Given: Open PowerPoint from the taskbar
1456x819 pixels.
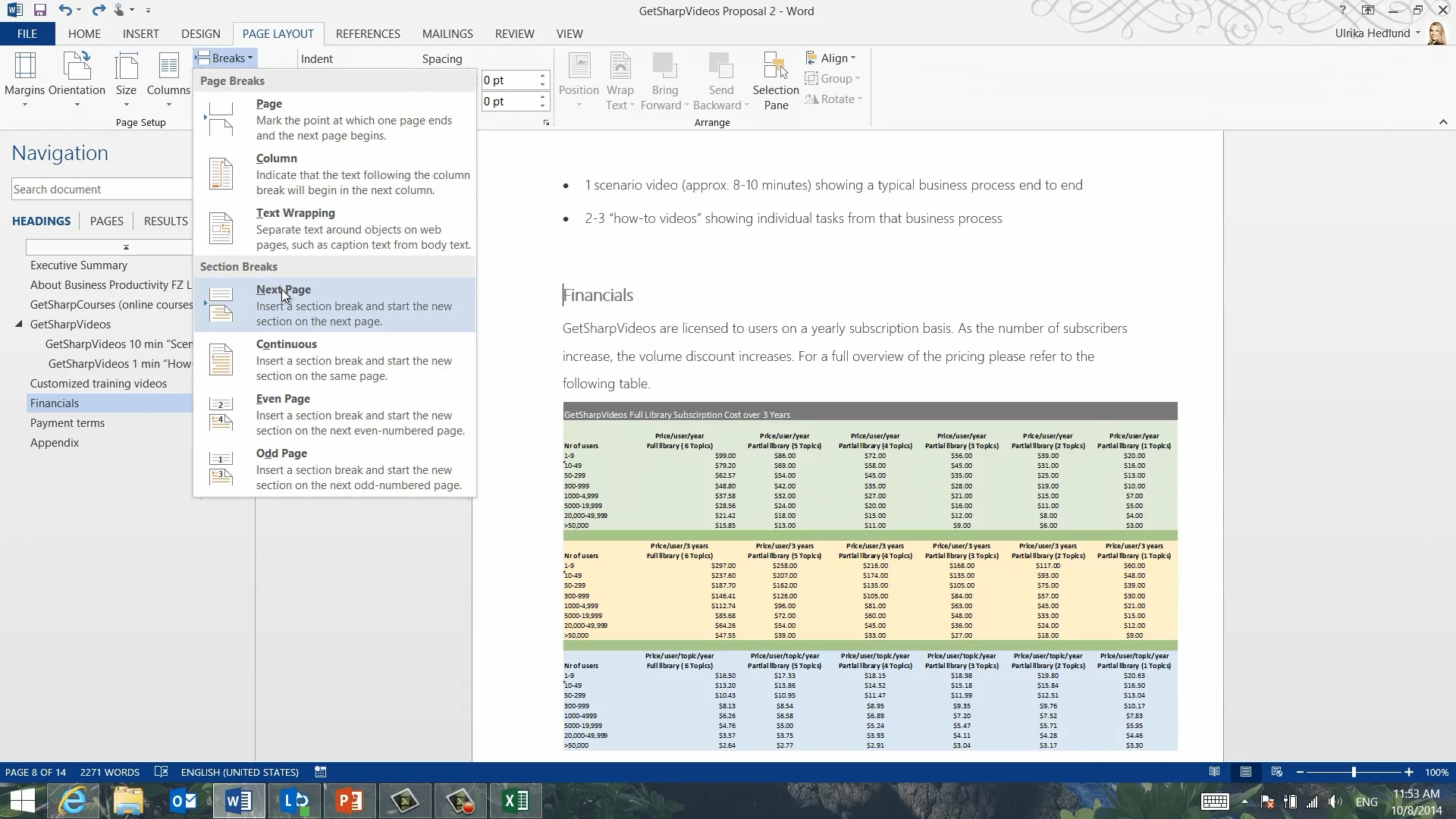Looking at the screenshot, I should (x=350, y=801).
